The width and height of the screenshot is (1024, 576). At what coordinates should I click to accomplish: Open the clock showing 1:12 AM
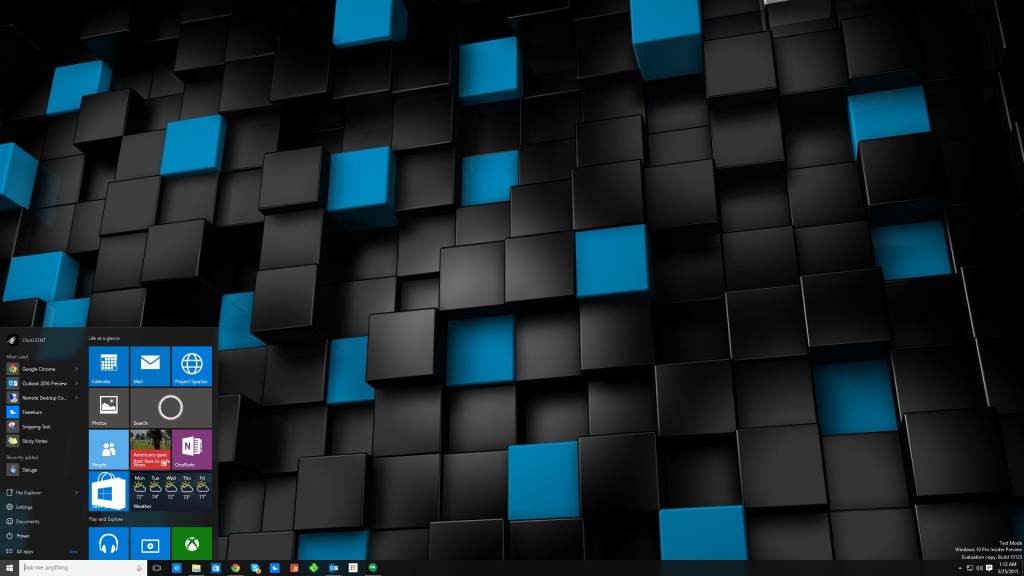point(1008,568)
